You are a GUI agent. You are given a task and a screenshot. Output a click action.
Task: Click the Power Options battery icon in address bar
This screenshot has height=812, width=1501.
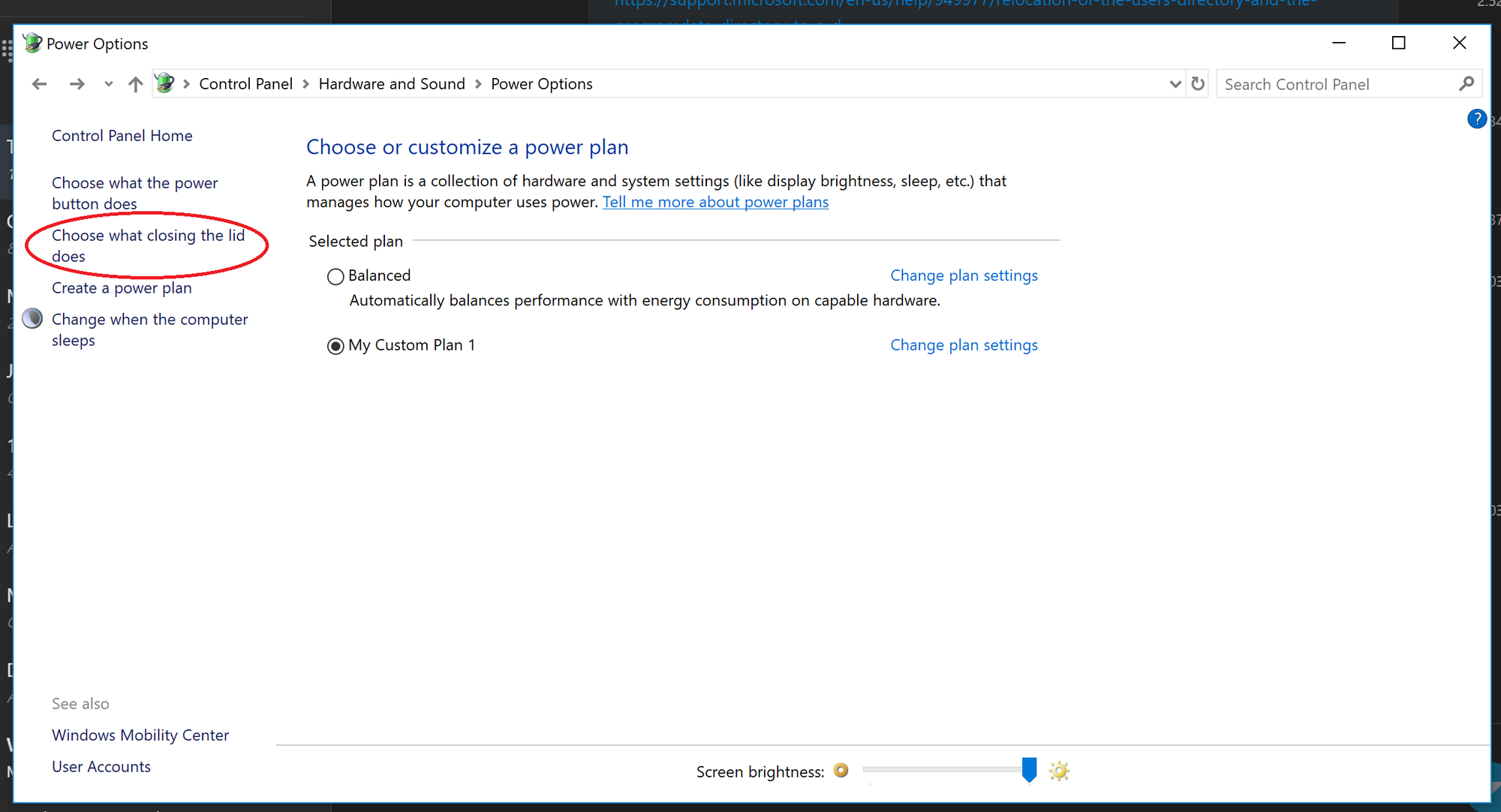pos(165,83)
